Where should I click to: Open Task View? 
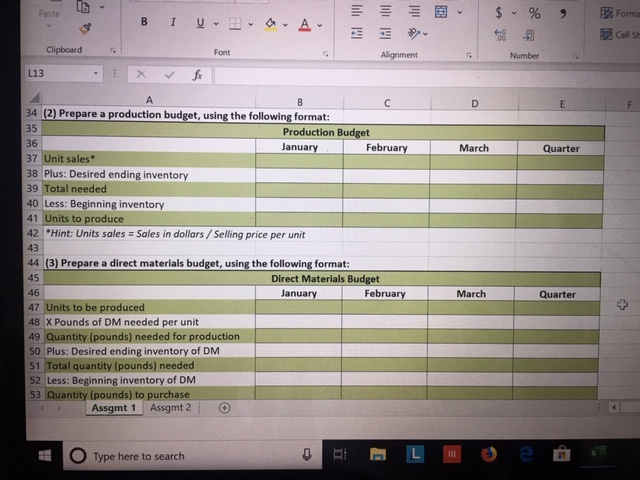[340, 454]
